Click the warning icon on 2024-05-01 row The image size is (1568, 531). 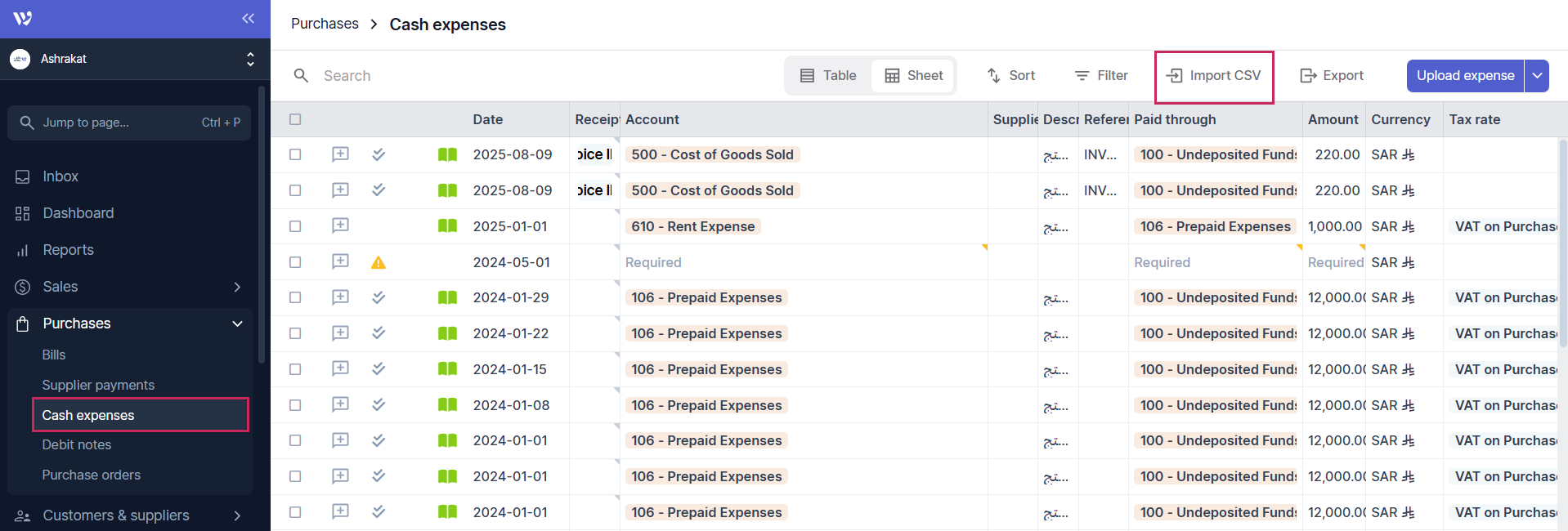click(x=378, y=262)
